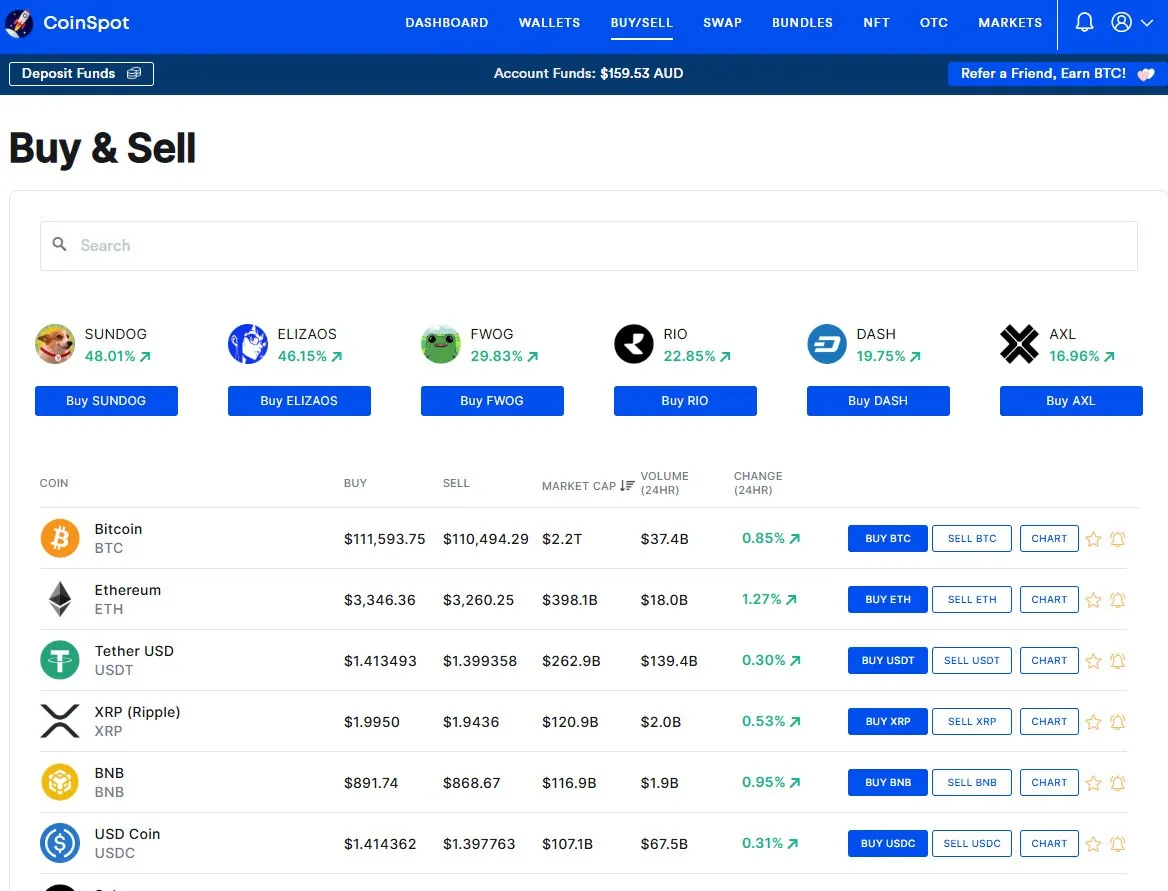Click the SELL BTC button

(972, 539)
